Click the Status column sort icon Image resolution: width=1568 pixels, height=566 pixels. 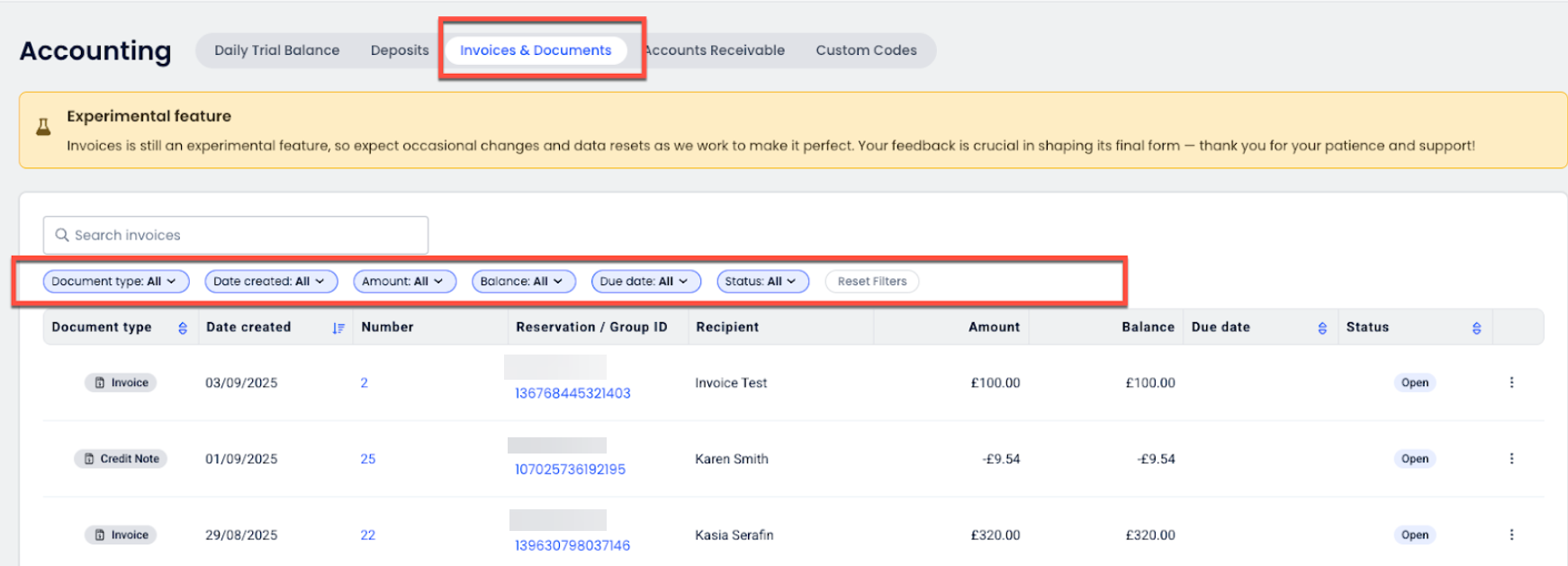click(x=1476, y=328)
